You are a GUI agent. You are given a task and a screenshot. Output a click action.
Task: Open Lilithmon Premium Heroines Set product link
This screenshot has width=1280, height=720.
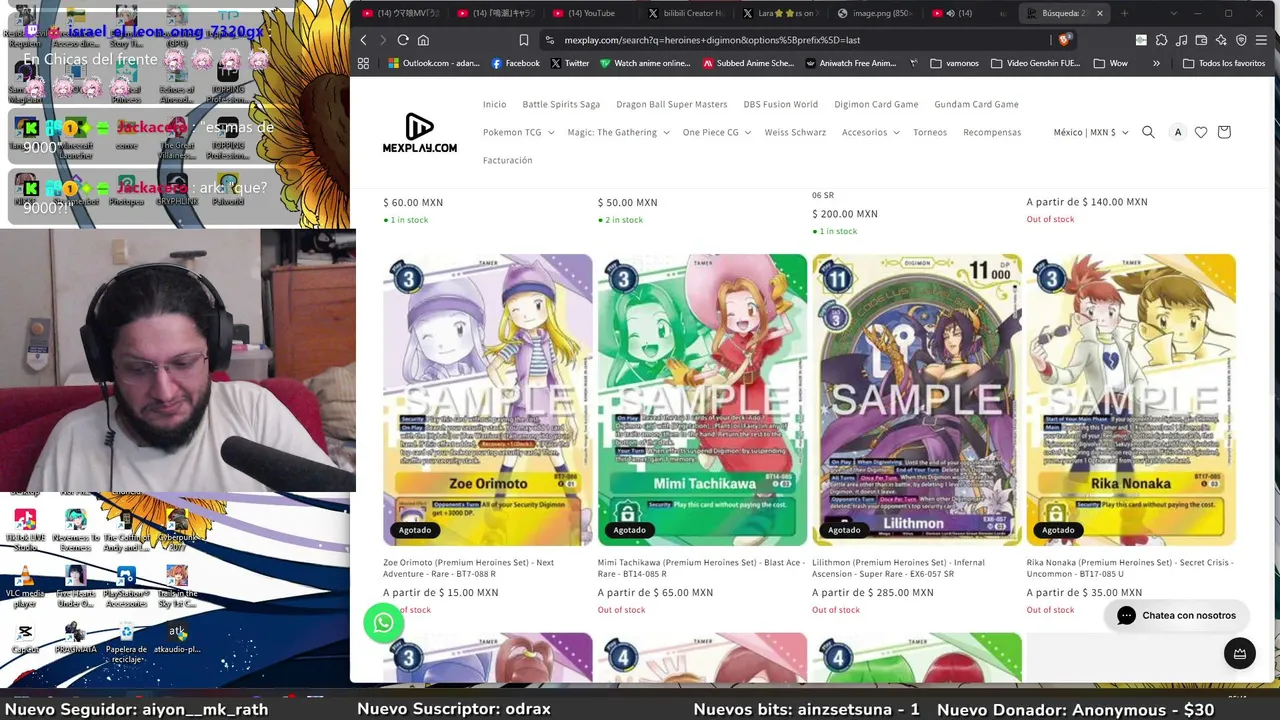[898, 568]
